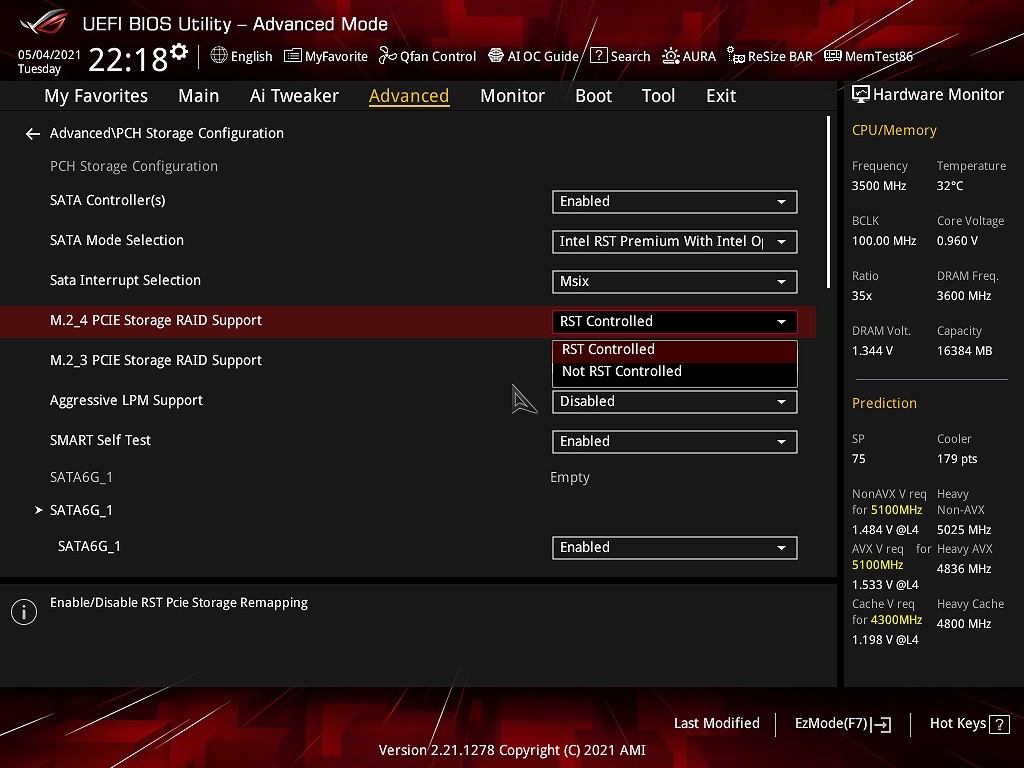Go to the Boot tab
This screenshot has height=768, width=1024.
pyautogui.click(x=593, y=96)
